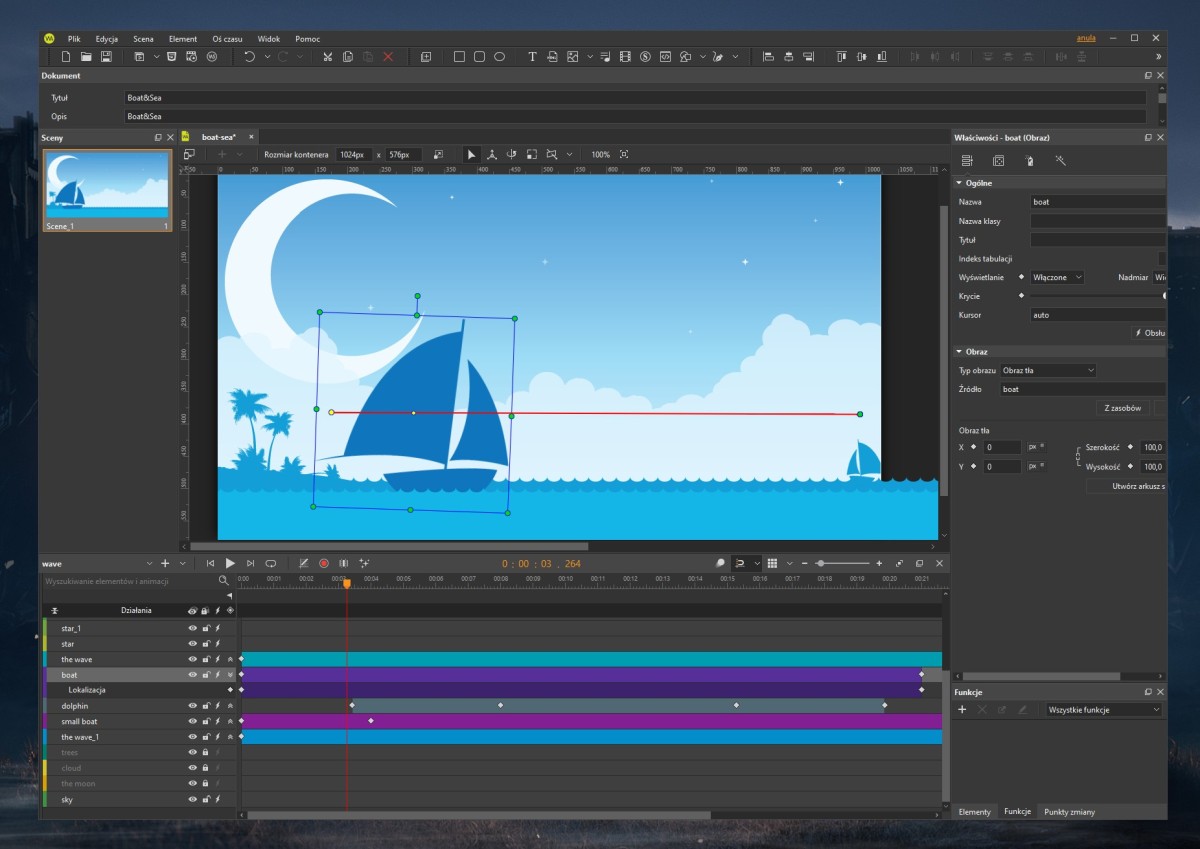This screenshot has width=1200, height=849.
Task: Open the Wyświetlanie dropdown showing Włączone
Action: (x=1058, y=277)
